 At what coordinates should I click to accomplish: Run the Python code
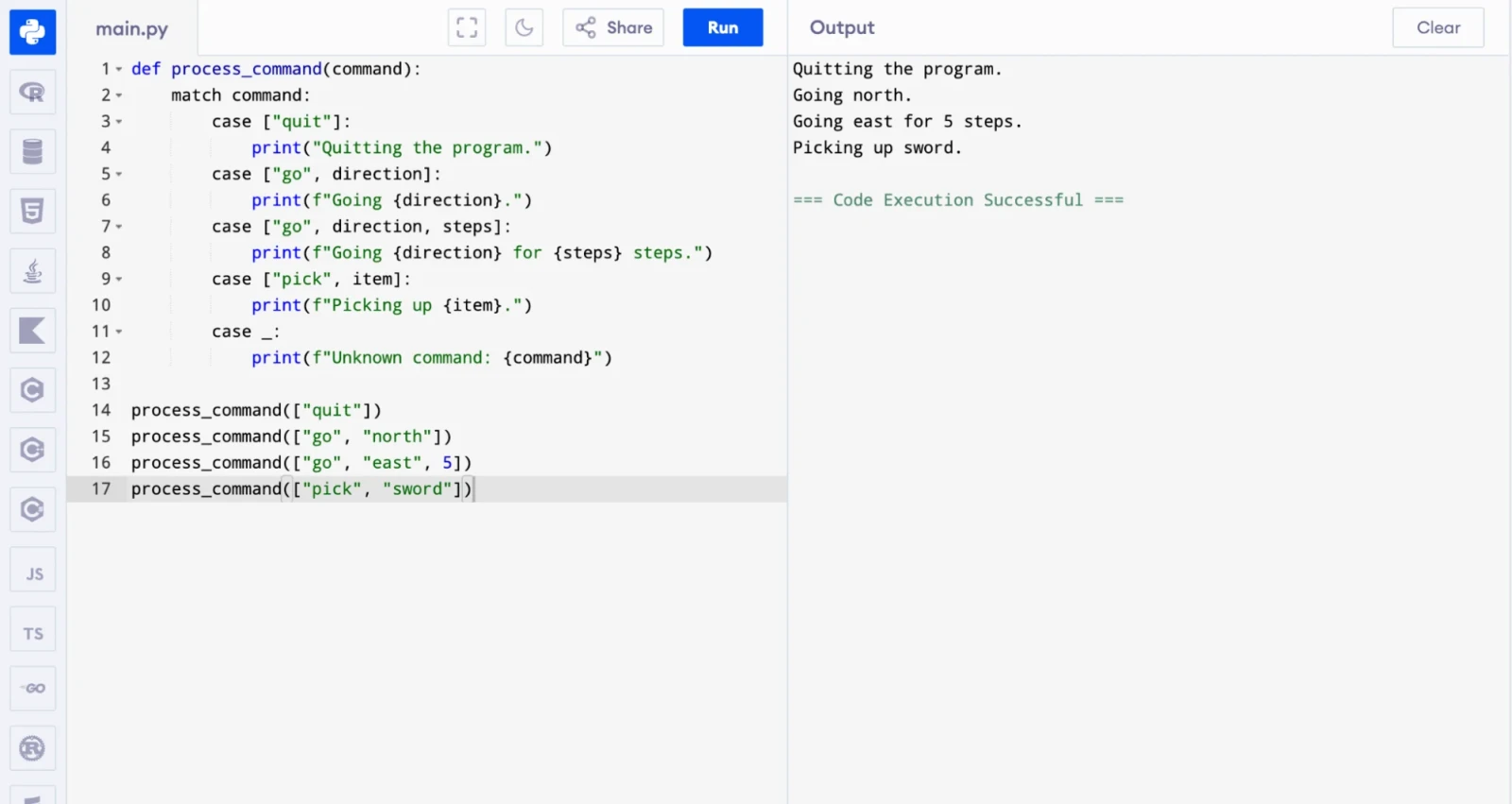pos(723,27)
